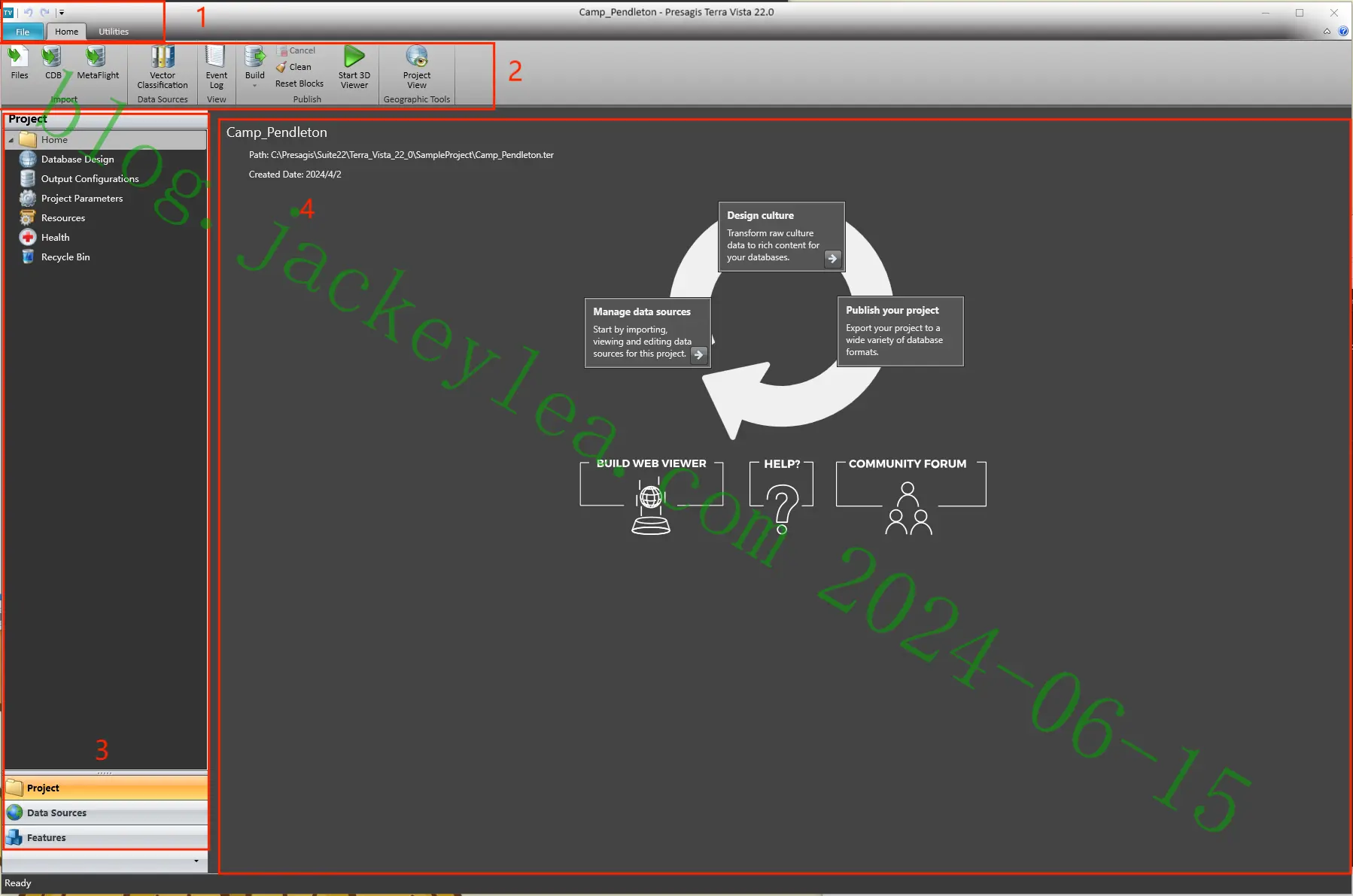Collapse the Home tree node
This screenshot has width=1353, height=896.
coord(11,140)
